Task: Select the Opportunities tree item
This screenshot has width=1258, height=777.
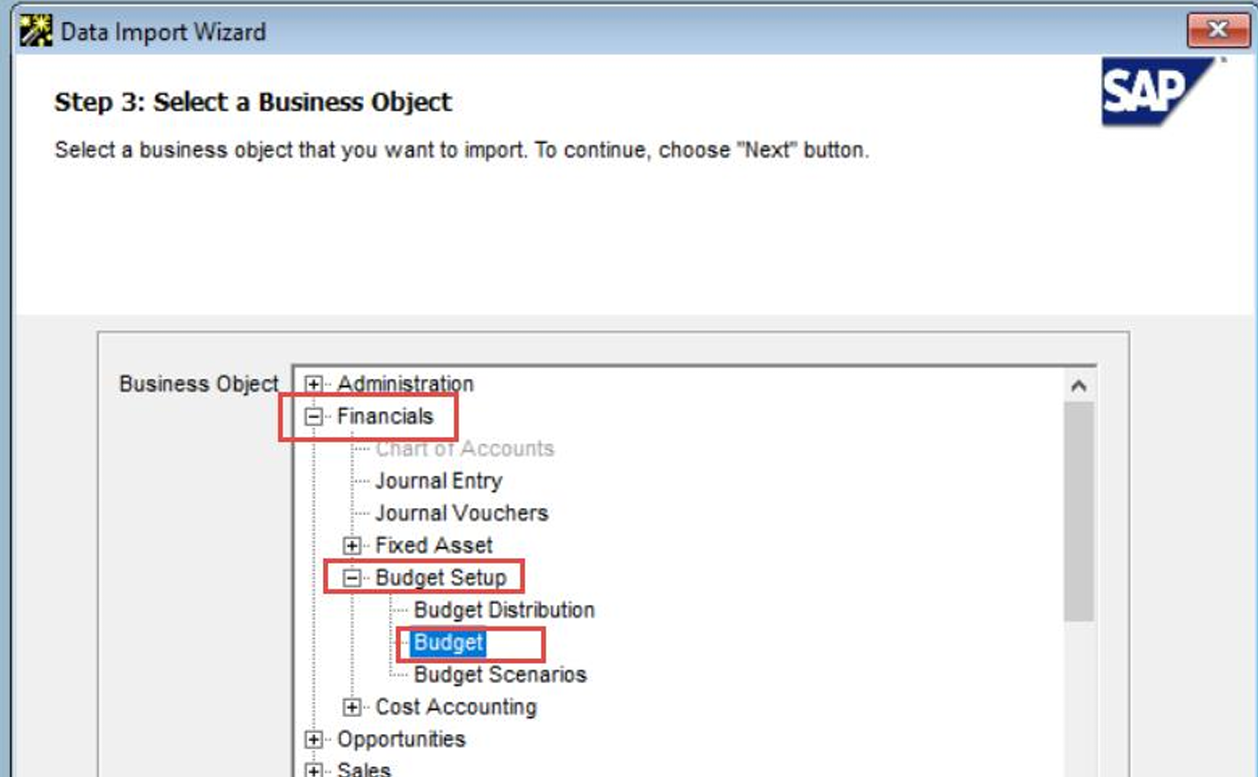Action: coord(401,740)
